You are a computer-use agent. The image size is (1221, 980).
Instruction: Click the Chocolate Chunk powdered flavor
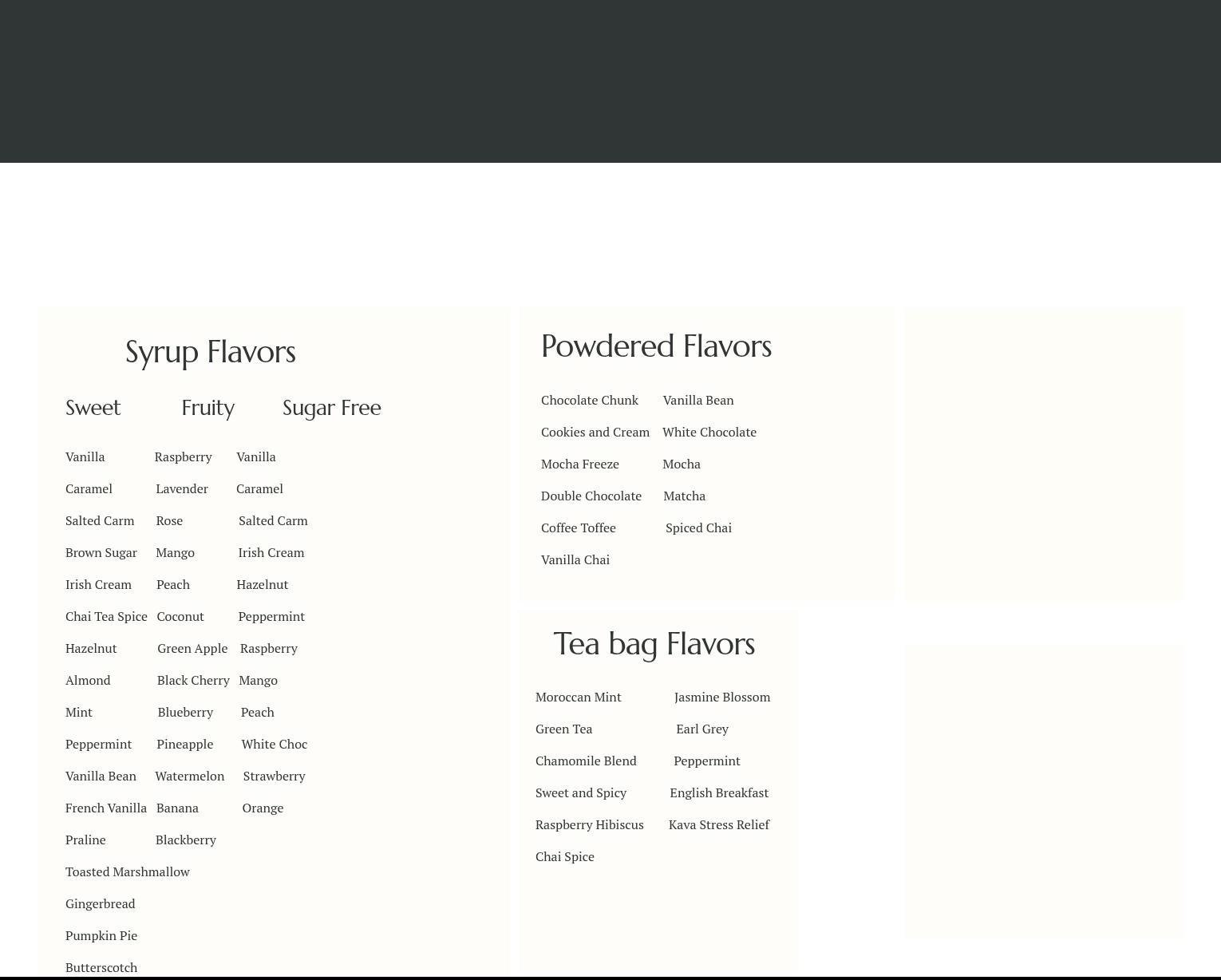[590, 400]
